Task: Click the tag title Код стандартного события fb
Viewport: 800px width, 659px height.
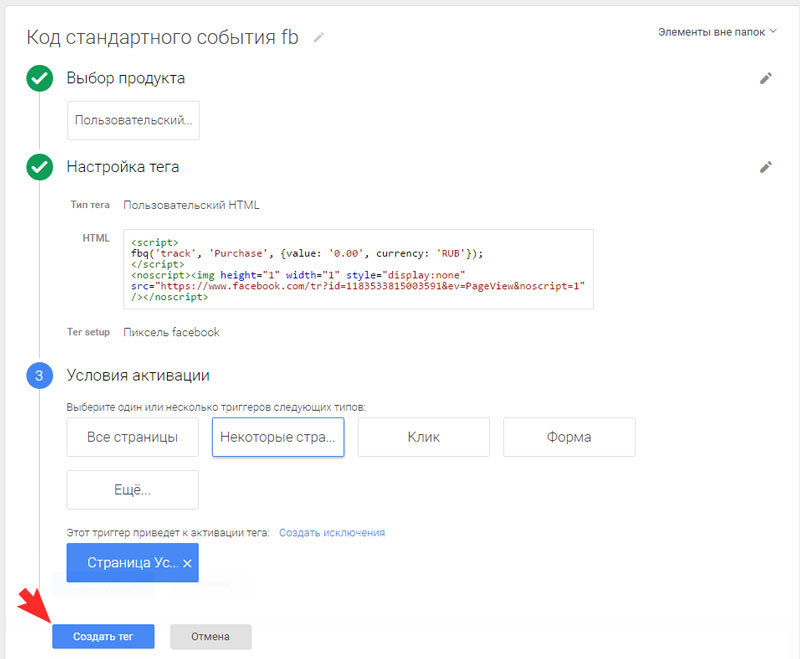Action: (162, 37)
